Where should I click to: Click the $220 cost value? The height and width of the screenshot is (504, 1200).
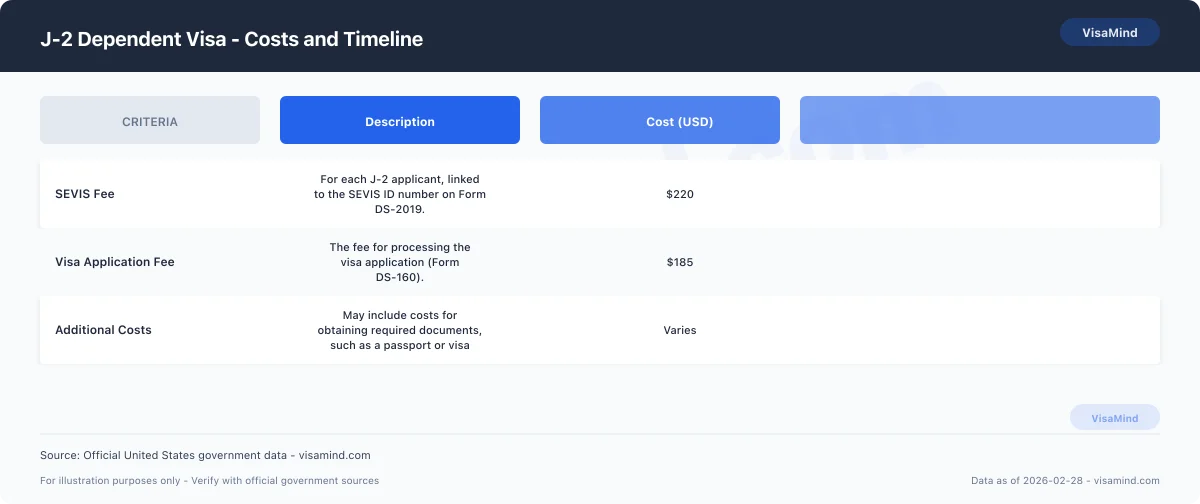(680, 194)
